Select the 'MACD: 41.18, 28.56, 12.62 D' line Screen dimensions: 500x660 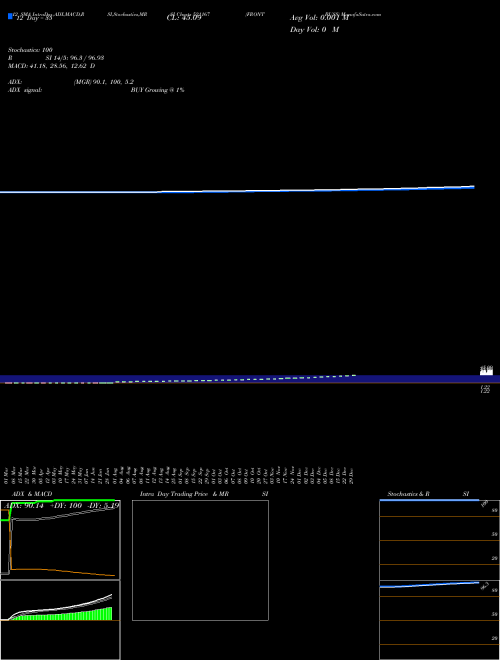pos(51,66)
